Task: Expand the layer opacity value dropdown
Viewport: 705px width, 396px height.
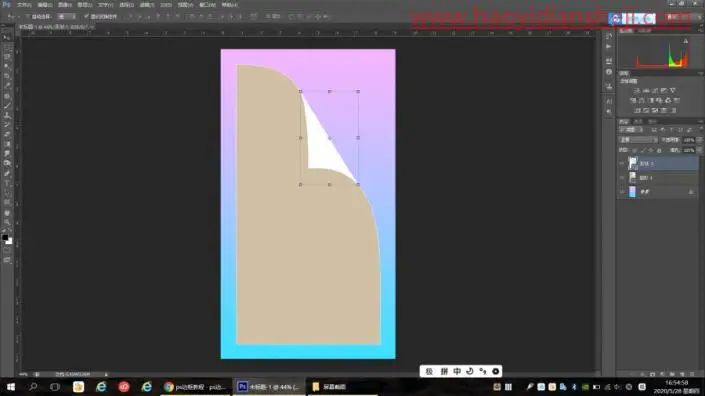Action: click(699, 140)
